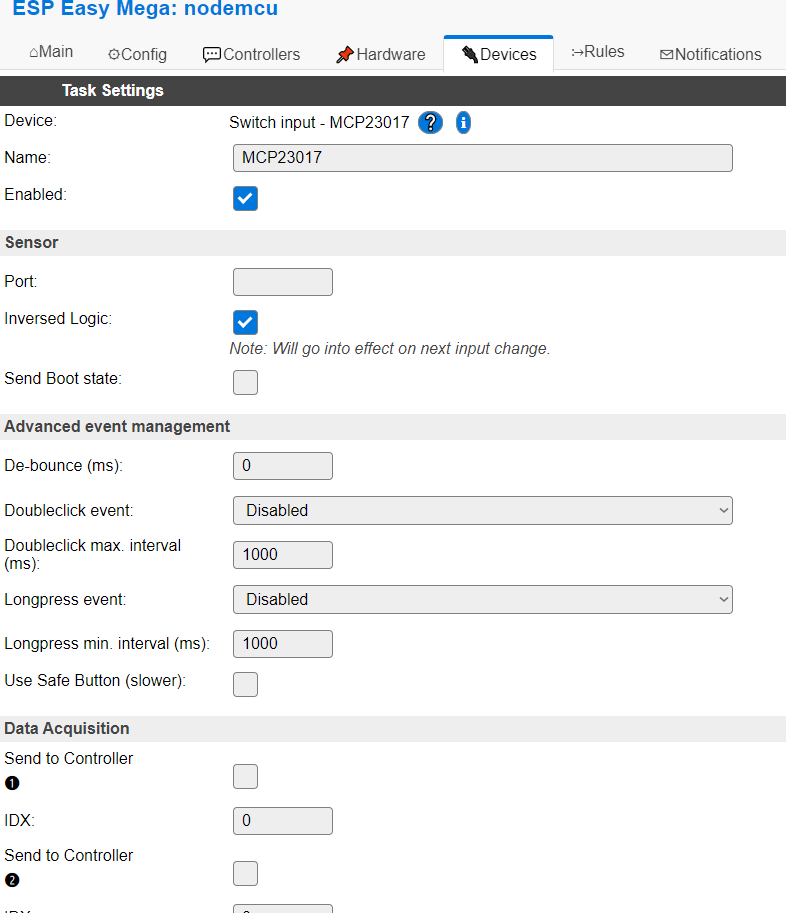Click the Sensor section heading
This screenshot has height=913, width=786.
tap(31, 243)
